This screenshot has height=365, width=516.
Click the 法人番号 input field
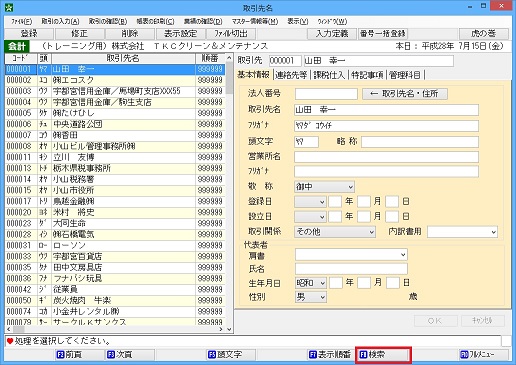pyautogui.click(x=326, y=94)
